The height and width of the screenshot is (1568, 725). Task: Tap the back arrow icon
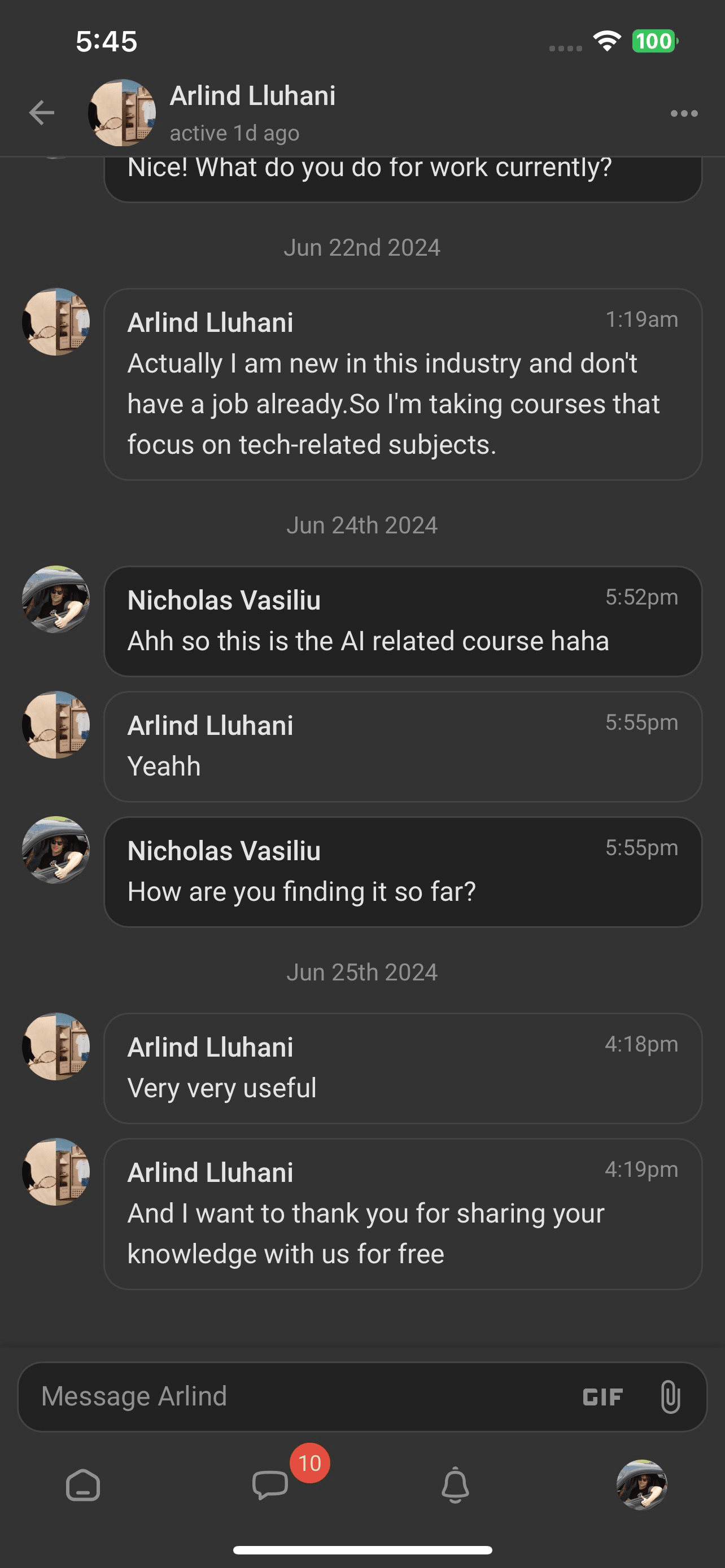41,113
